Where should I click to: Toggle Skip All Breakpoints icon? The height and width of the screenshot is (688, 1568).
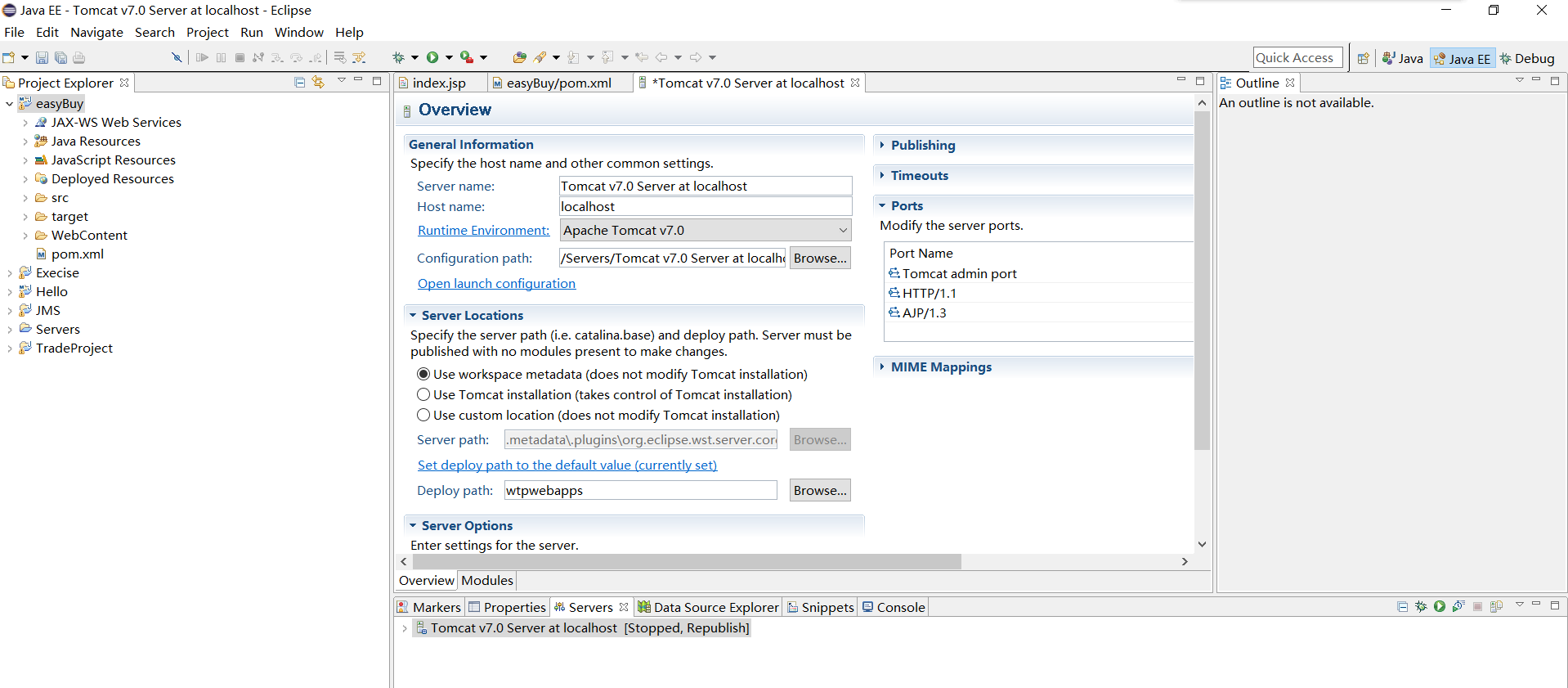click(x=177, y=57)
